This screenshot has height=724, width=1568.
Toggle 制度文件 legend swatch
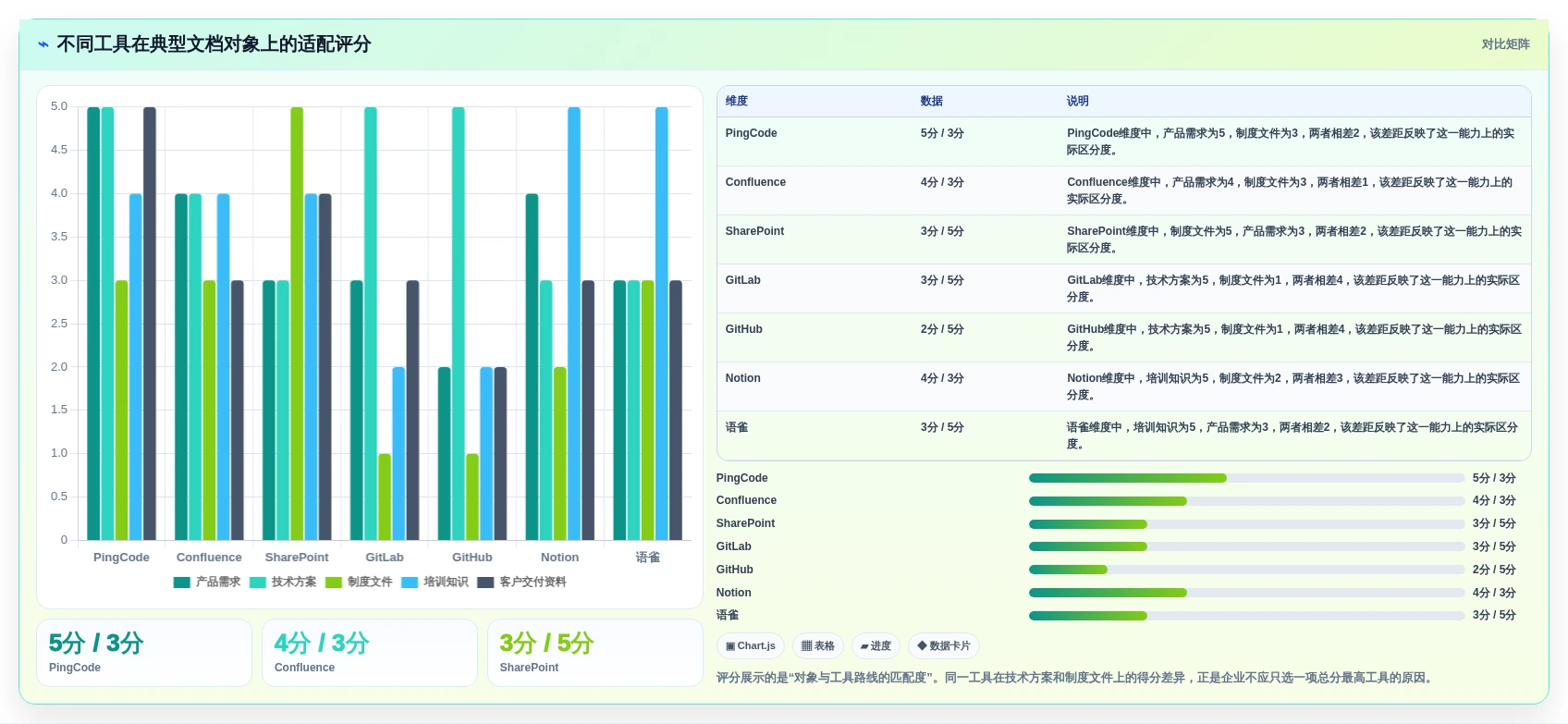tap(334, 583)
